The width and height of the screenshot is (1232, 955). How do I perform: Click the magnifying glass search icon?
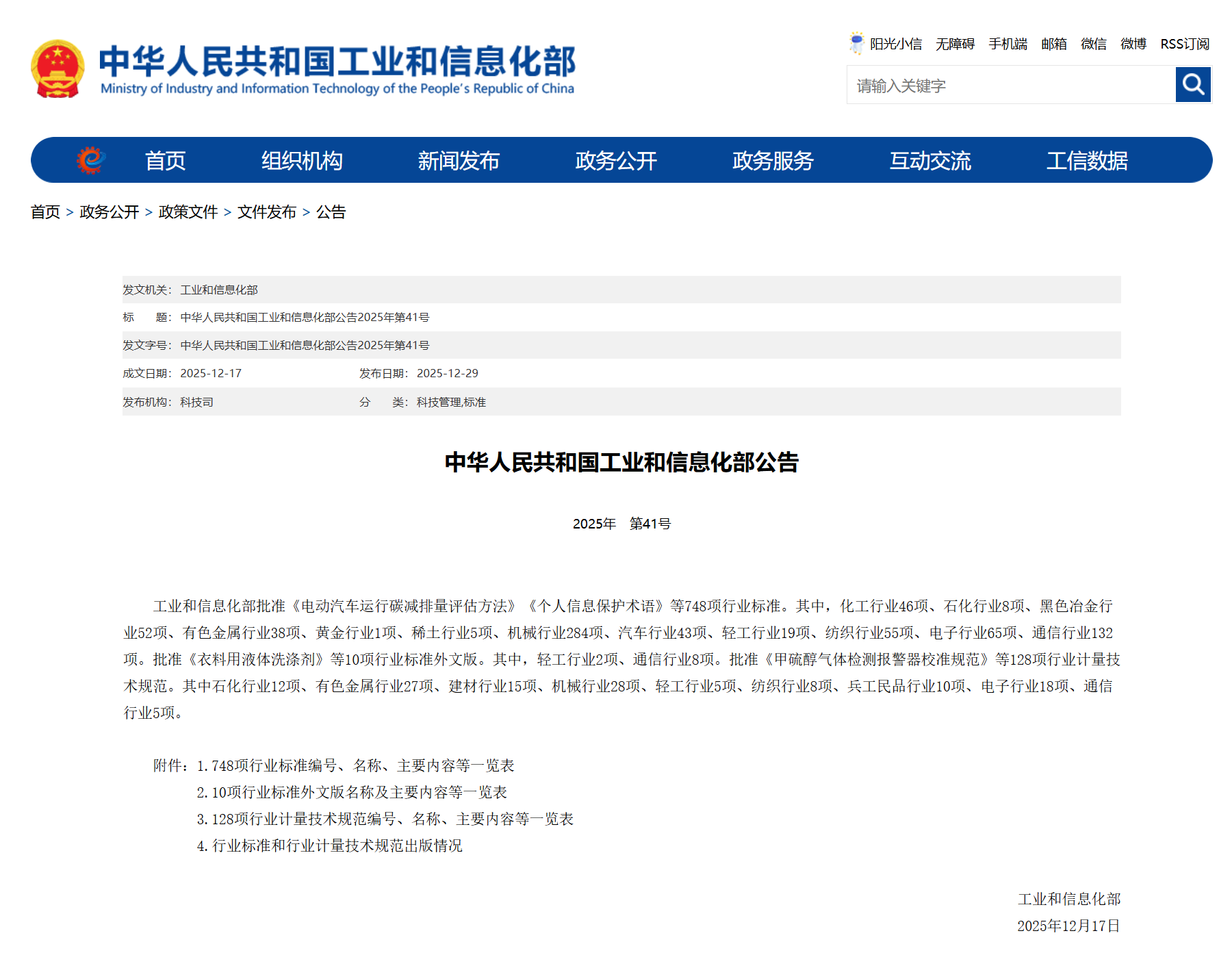coord(1193,85)
